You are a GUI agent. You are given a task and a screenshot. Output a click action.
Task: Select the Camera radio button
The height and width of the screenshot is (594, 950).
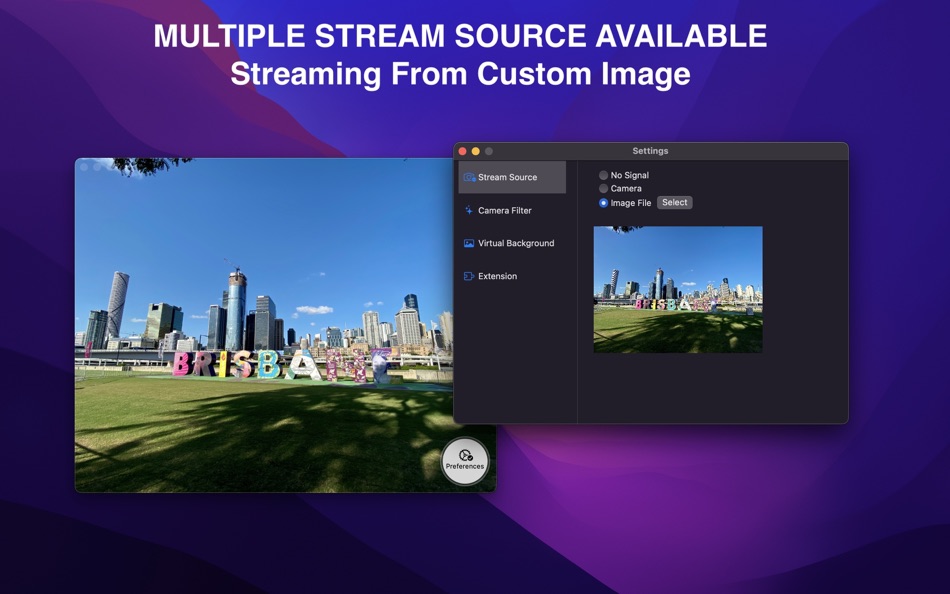pyautogui.click(x=603, y=189)
